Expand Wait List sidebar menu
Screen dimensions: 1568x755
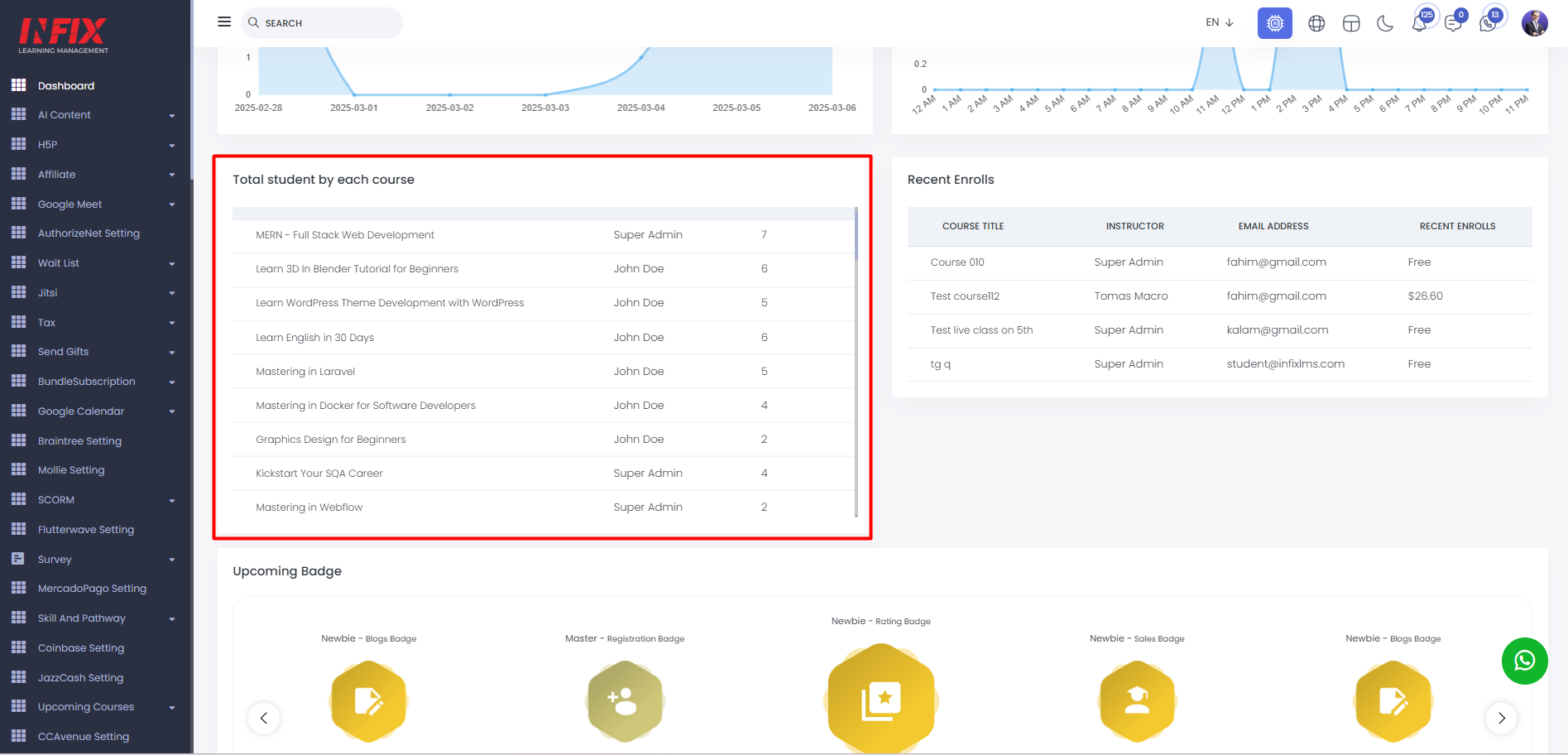pos(95,263)
